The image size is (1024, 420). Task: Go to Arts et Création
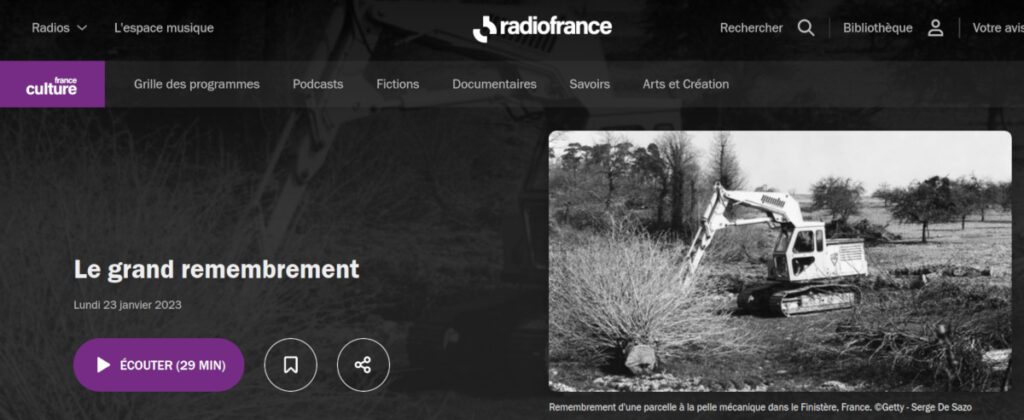point(686,84)
